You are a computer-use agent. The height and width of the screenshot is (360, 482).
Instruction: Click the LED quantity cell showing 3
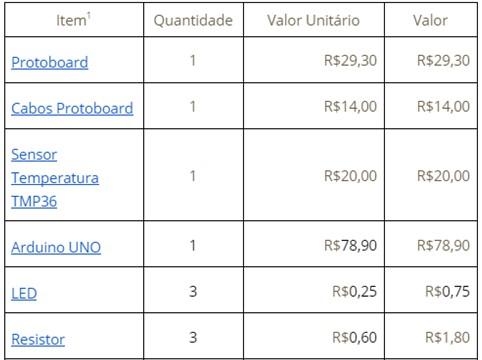[x=193, y=292]
